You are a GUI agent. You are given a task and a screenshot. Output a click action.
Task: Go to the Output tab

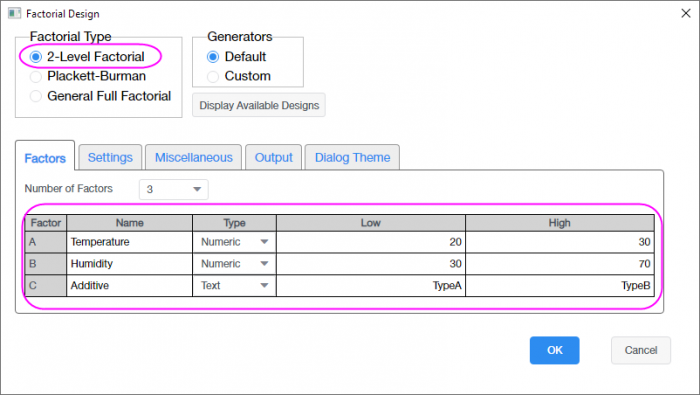tap(274, 157)
